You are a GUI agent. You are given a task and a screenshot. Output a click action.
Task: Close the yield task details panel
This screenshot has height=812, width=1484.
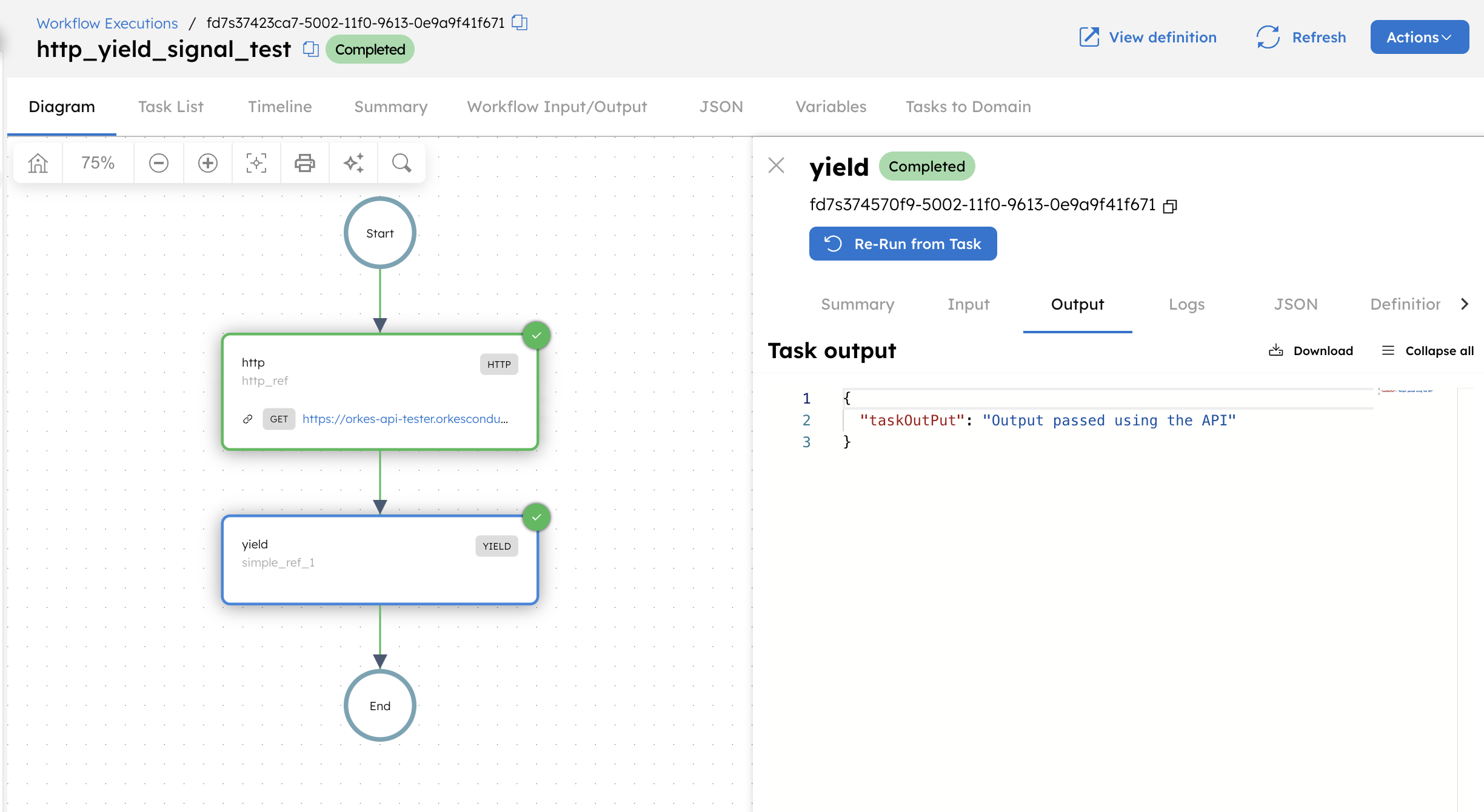tap(776, 165)
